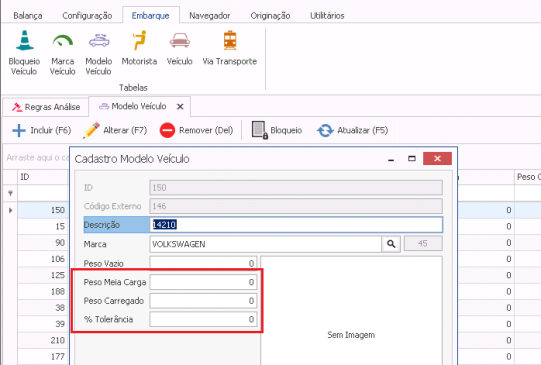This screenshot has height=365, width=541.
Task: Click the % Tolerância field
Action: [203, 319]
